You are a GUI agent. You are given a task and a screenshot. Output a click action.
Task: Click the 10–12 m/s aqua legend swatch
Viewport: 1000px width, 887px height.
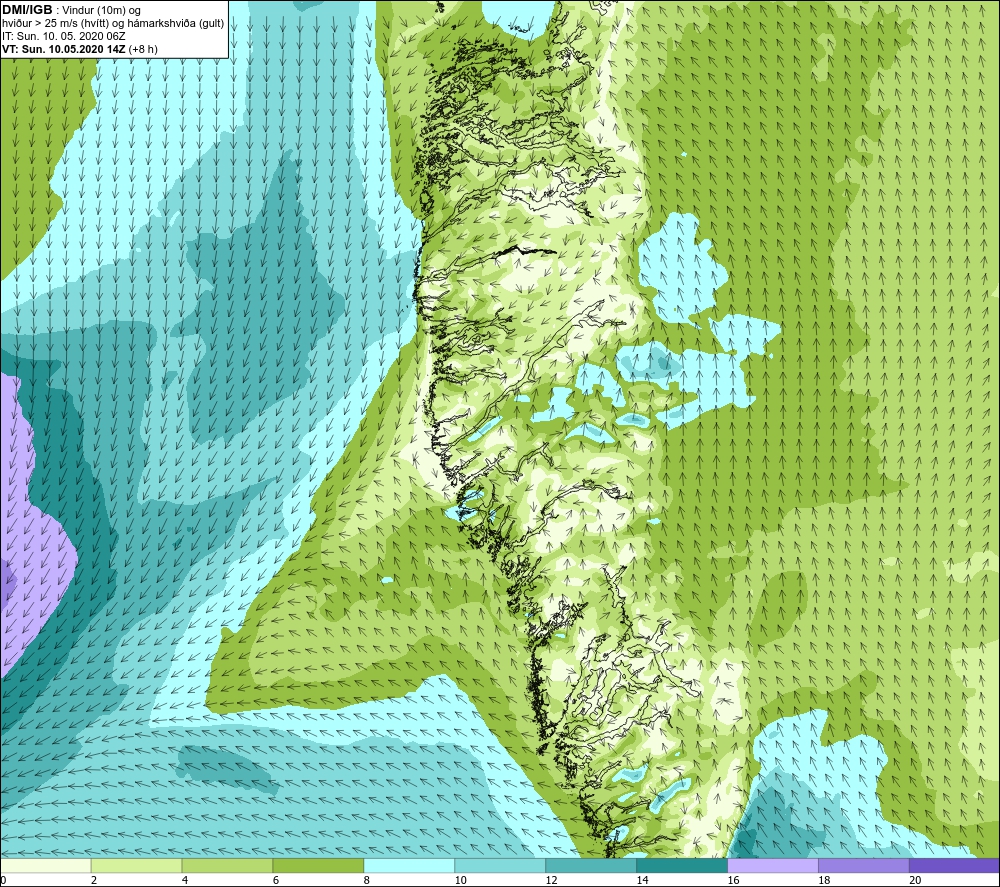(500, 865)
